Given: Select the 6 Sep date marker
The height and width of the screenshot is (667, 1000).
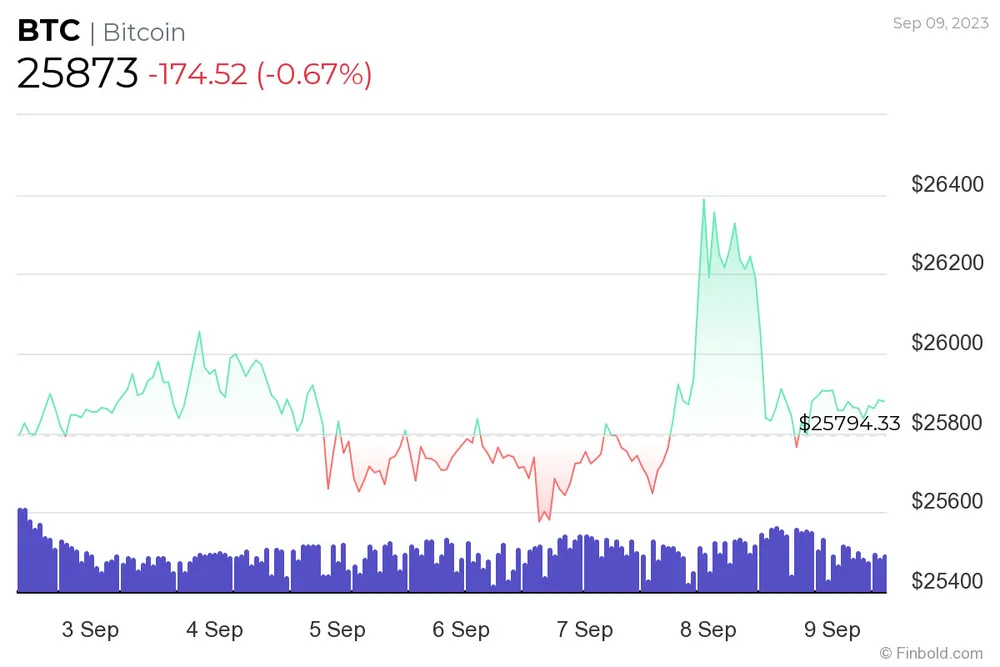Looking at the screenshot, I should click(x=461, y=629).
